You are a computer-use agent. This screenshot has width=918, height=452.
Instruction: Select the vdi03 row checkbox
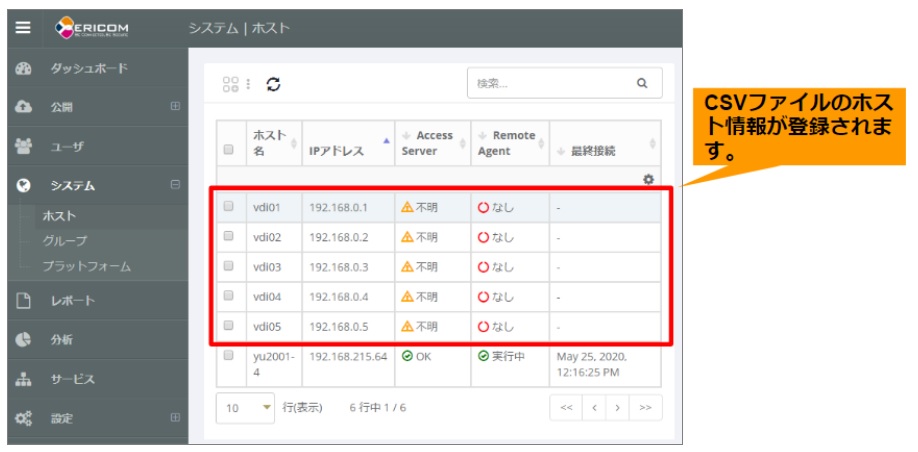(229, 267)
